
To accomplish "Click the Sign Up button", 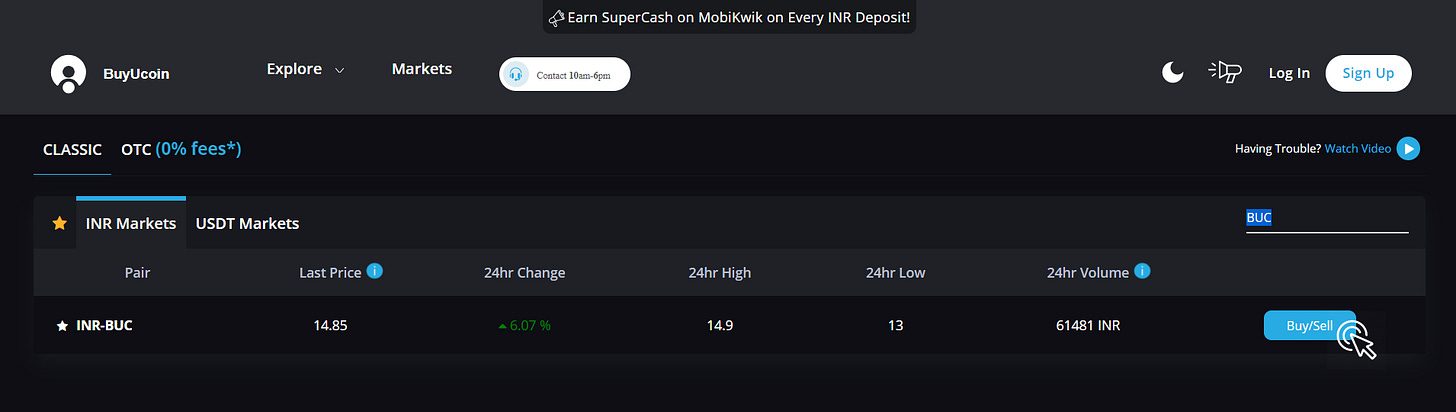I will tap(1368, 73).
